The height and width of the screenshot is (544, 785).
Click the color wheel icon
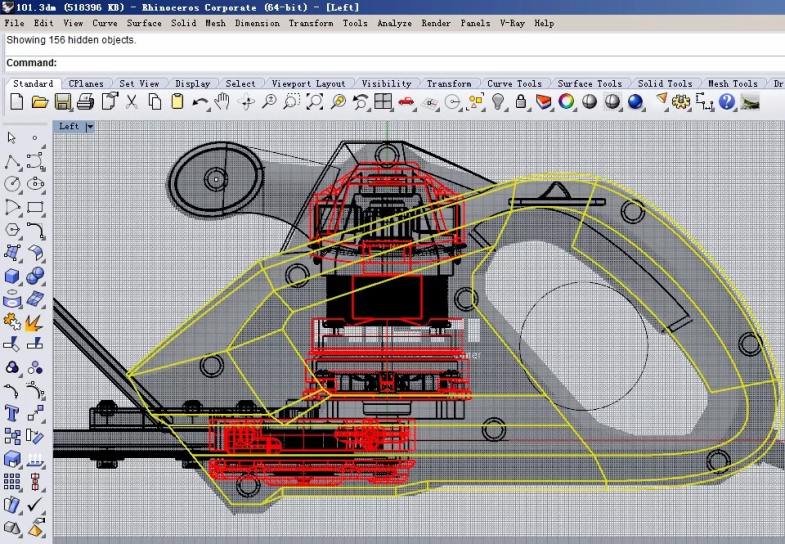[x=566, y=102]
